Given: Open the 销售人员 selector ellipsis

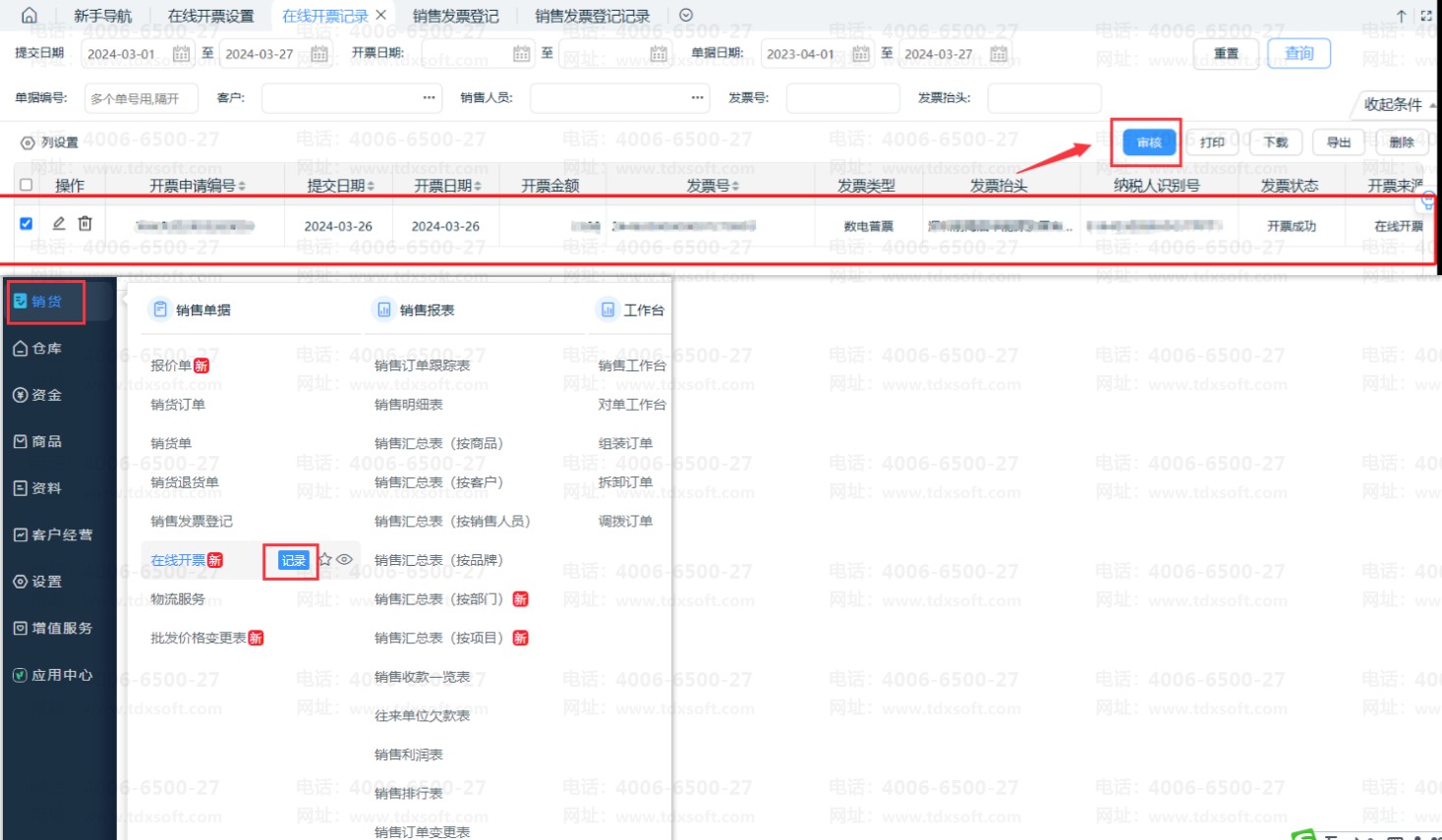Looking at the screenshot, I should pos(697,98).
